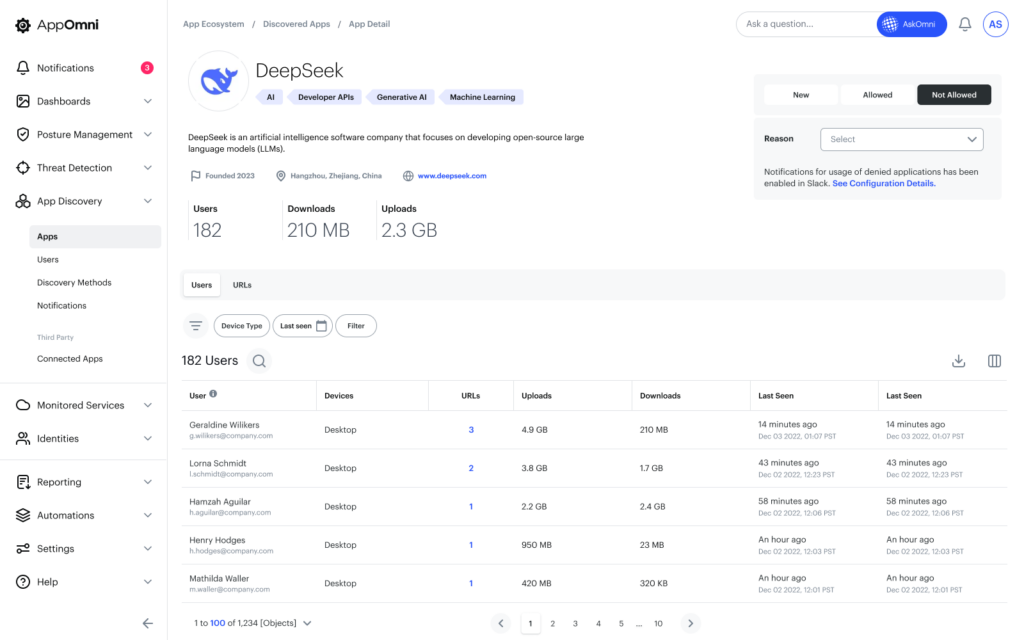Switch to the URLs tab
This screenshot has width=1024, height=640.
click(x=242, y=285)
